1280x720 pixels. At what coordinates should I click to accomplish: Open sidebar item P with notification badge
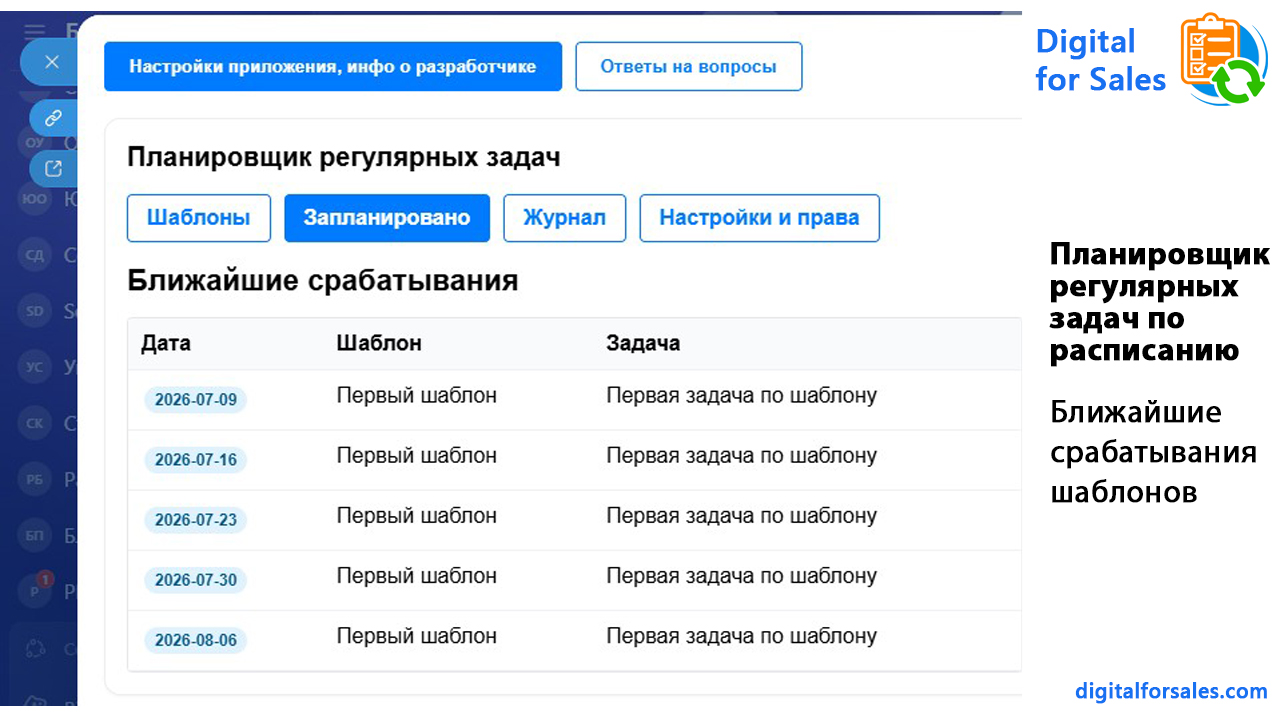coord(36,590)
